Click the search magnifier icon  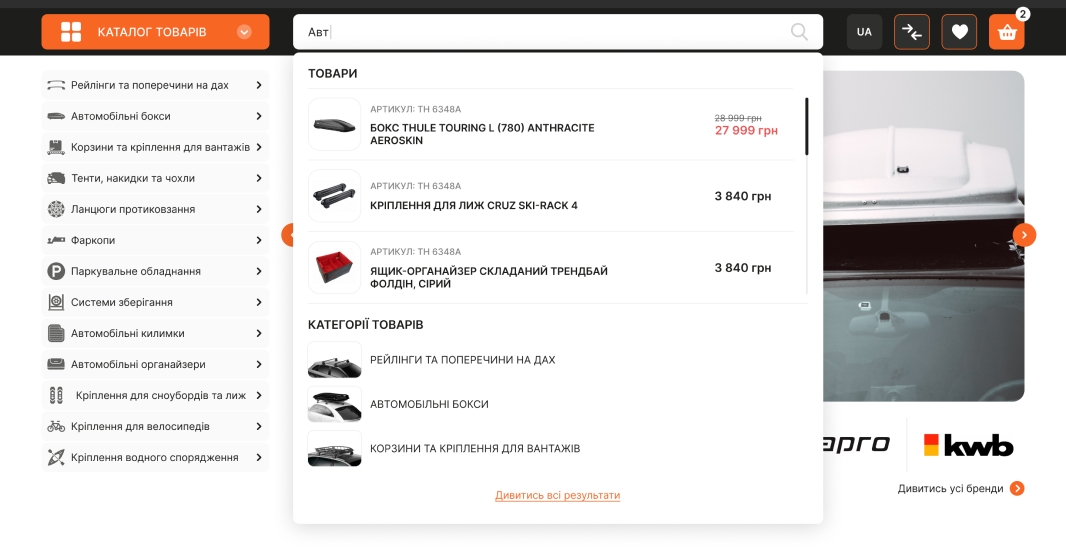tap(799, 32)
